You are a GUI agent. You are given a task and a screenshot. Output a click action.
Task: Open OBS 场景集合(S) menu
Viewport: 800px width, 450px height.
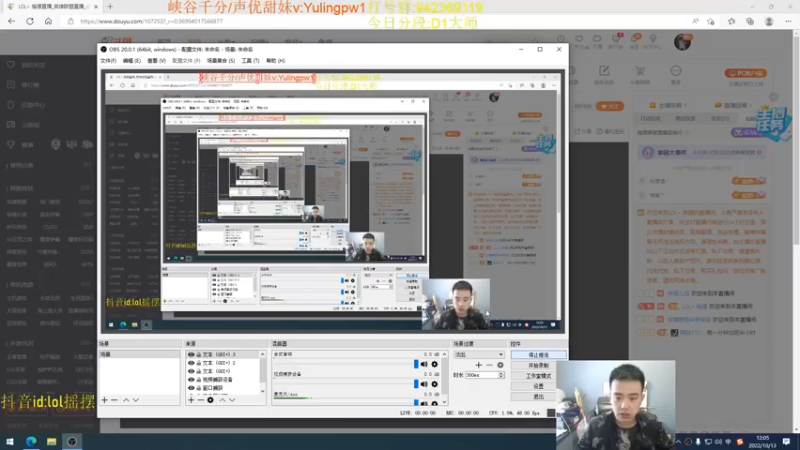coord(221,61)
